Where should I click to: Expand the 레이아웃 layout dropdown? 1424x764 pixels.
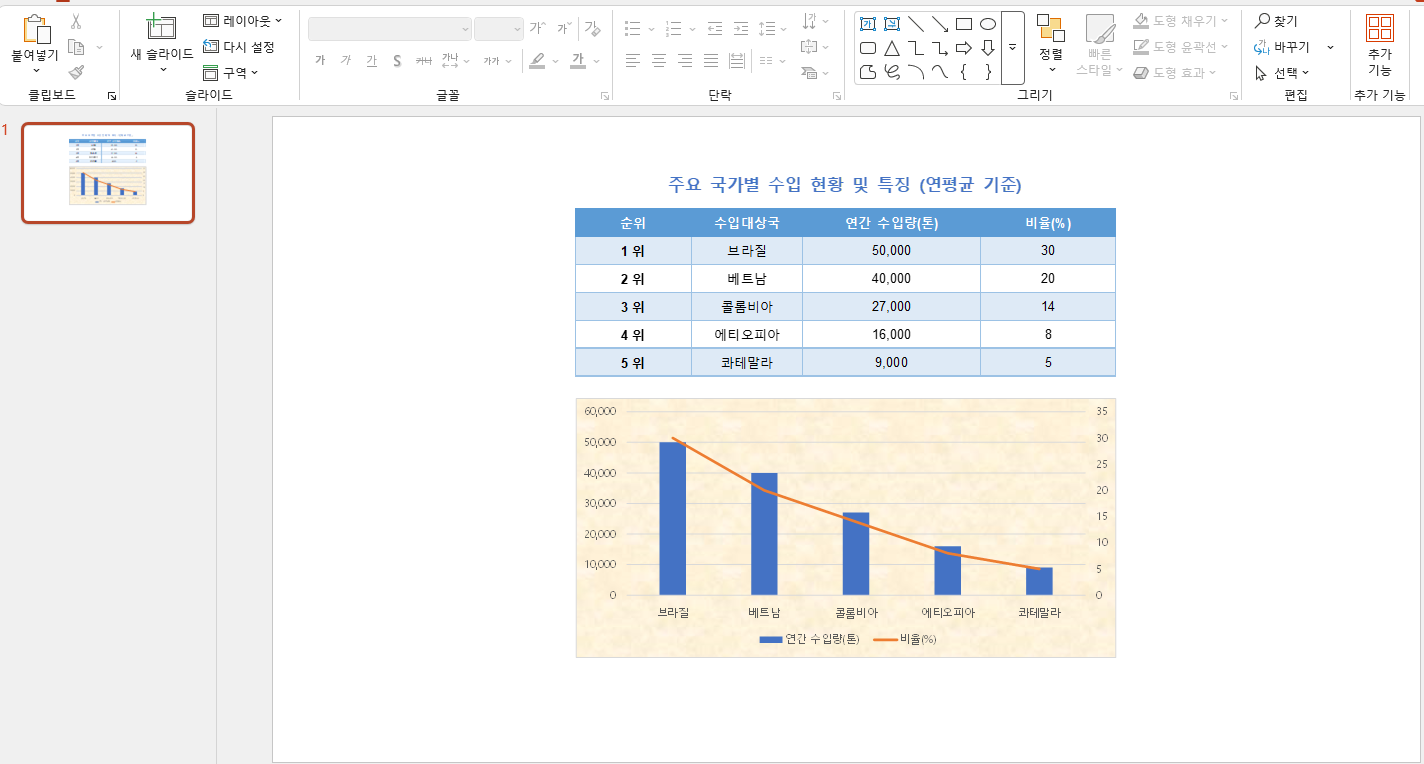coord(242,20)
